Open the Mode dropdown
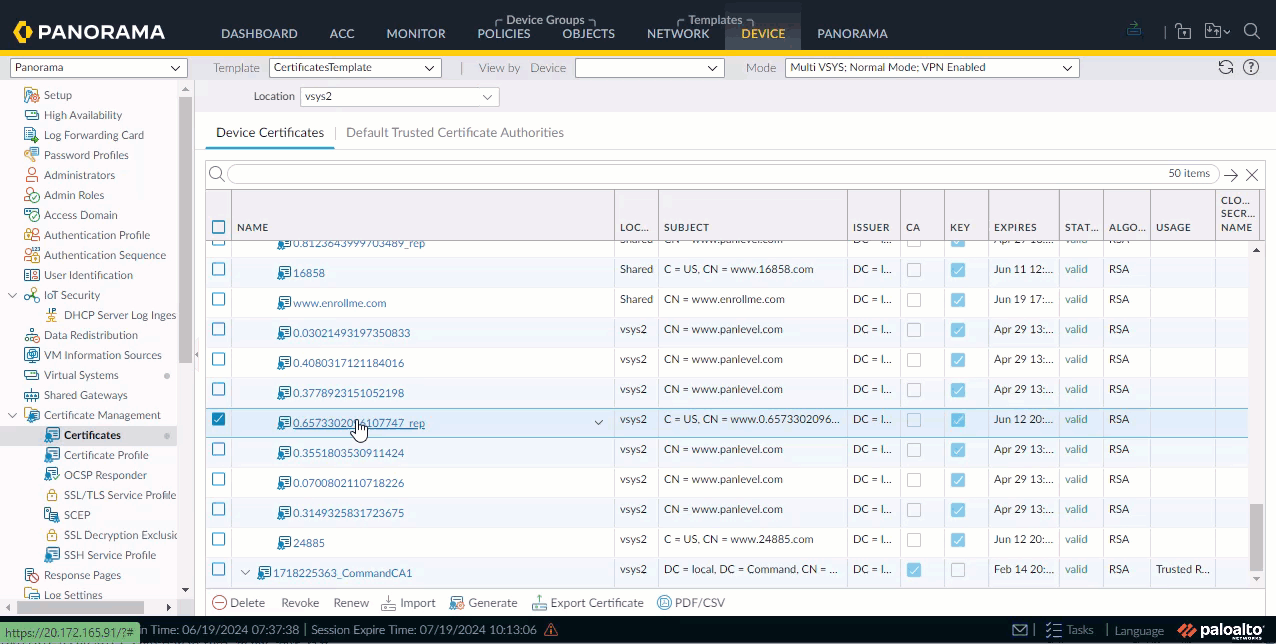The image size is (1276, 644). click(932, 68)
